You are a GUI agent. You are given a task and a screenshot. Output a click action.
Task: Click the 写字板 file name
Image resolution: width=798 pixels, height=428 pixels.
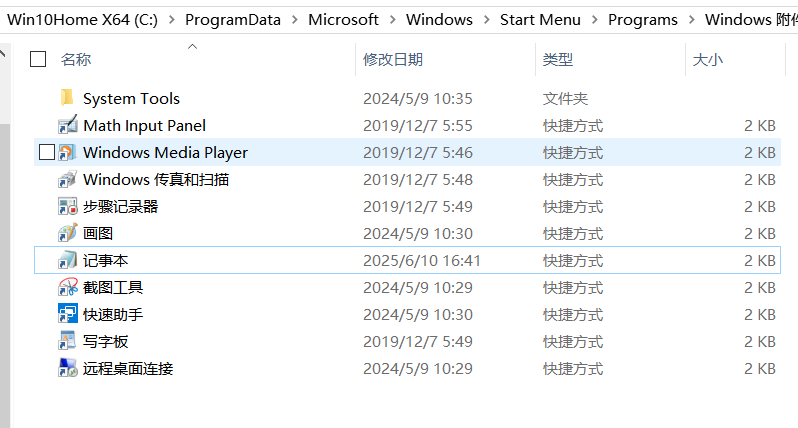click(105, 341)
